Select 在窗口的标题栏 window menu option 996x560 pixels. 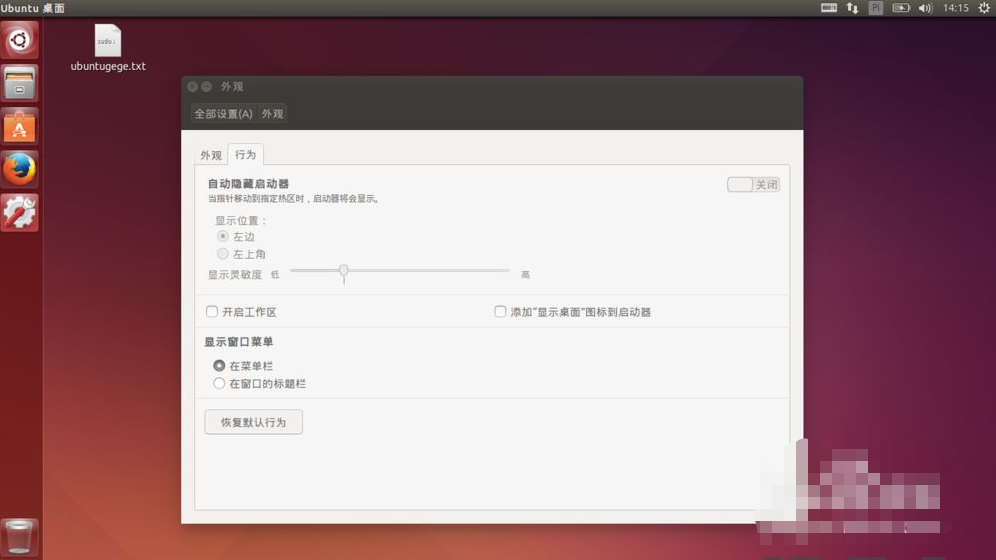click(x=219, y=383)
